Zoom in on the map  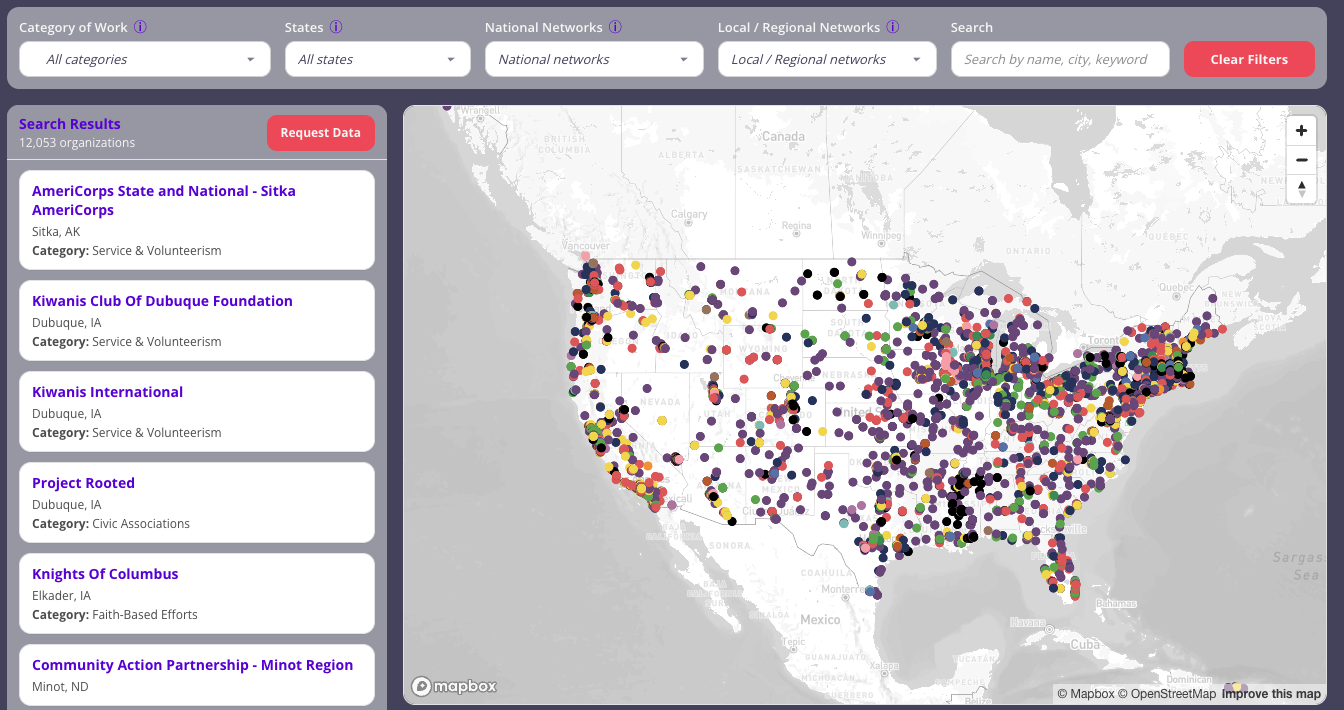pyautogui.click(x=1301, y=131)
